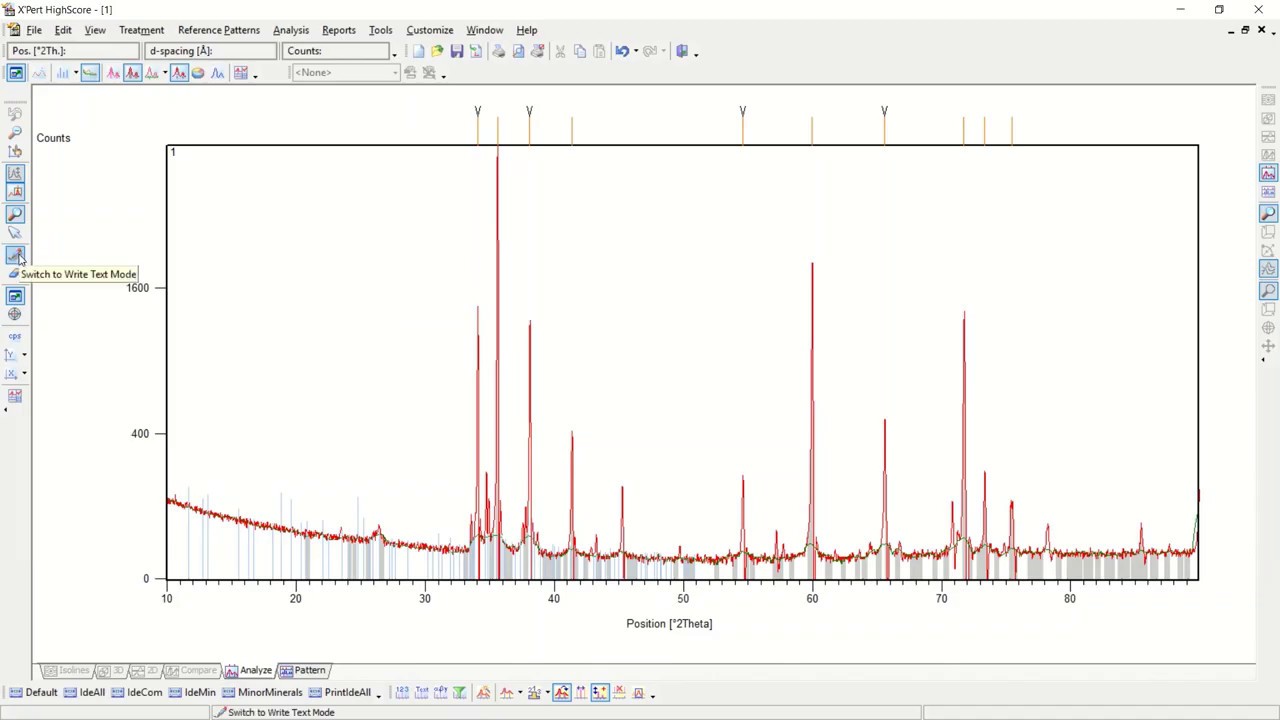The width and height of the screenshot is (1280, 720).
Task: Expand the <None> combo box
Action: pyautogui.click(x=395, y=73)
